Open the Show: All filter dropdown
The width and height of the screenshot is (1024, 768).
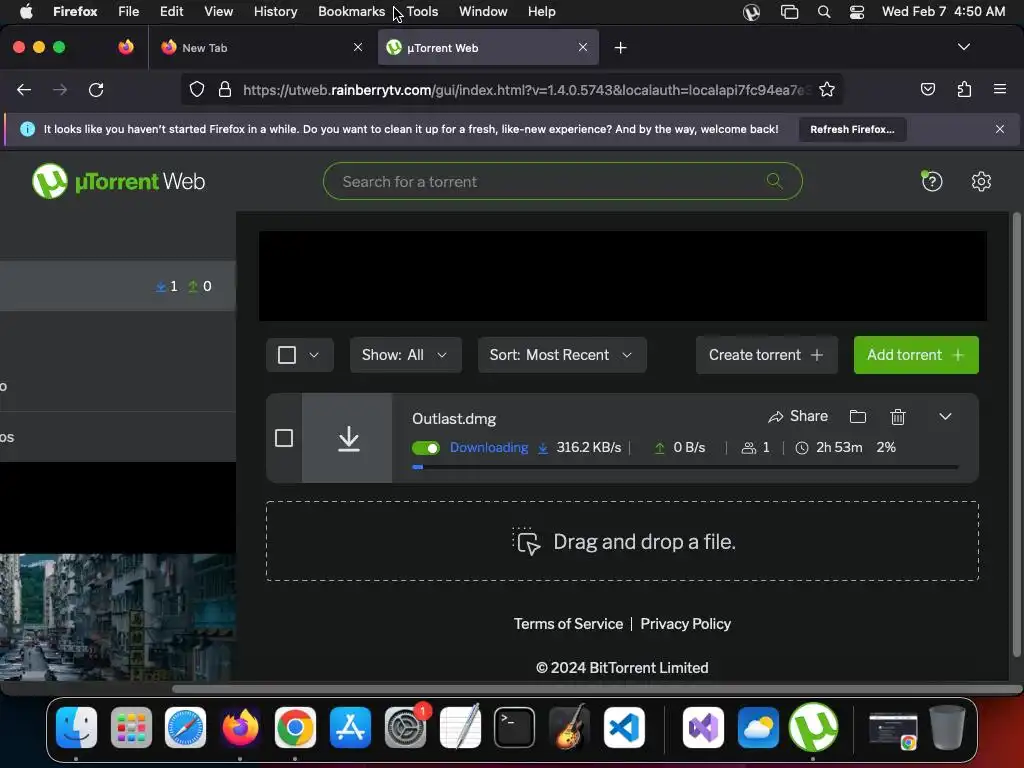(x=406, y=355)
